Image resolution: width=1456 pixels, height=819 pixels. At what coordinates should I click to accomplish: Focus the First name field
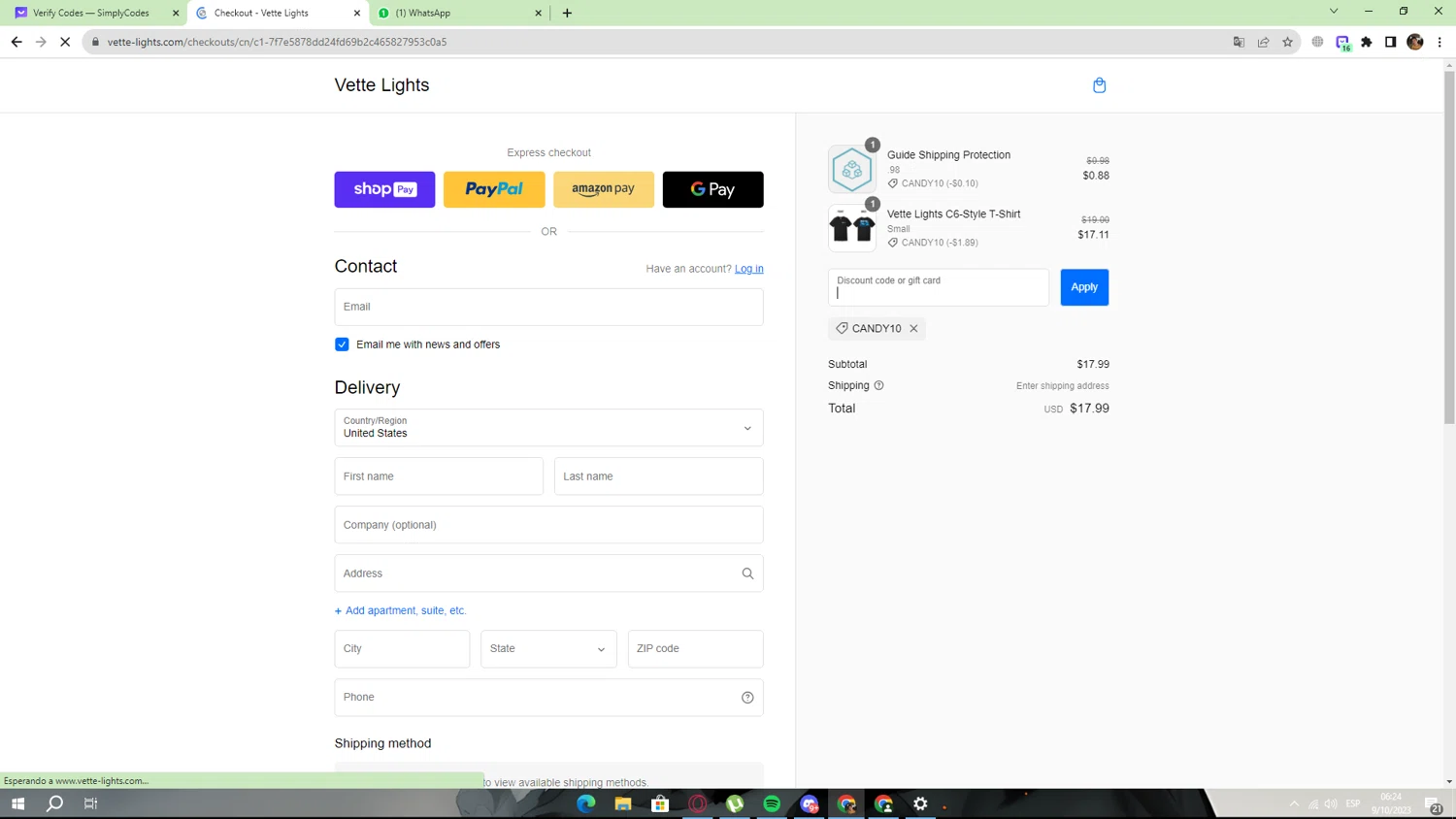pos(439,476)
